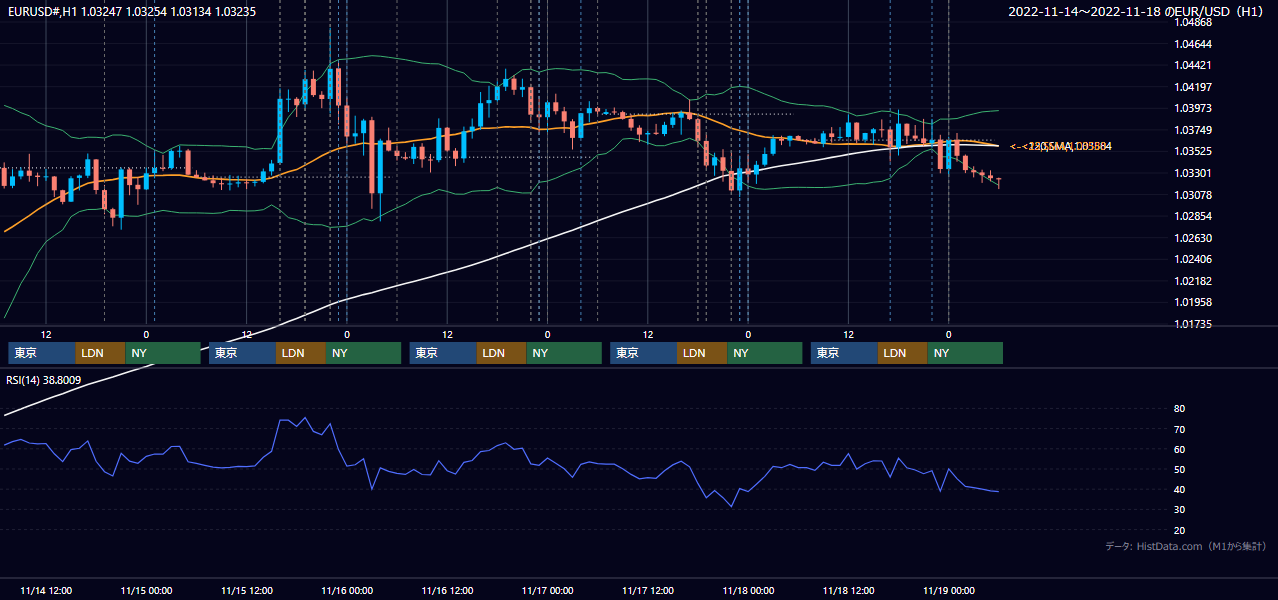Pick the 1.03749 price axis value
Screen dimensions: 1278x600
pyautogui.click(x=1193, y=130)
